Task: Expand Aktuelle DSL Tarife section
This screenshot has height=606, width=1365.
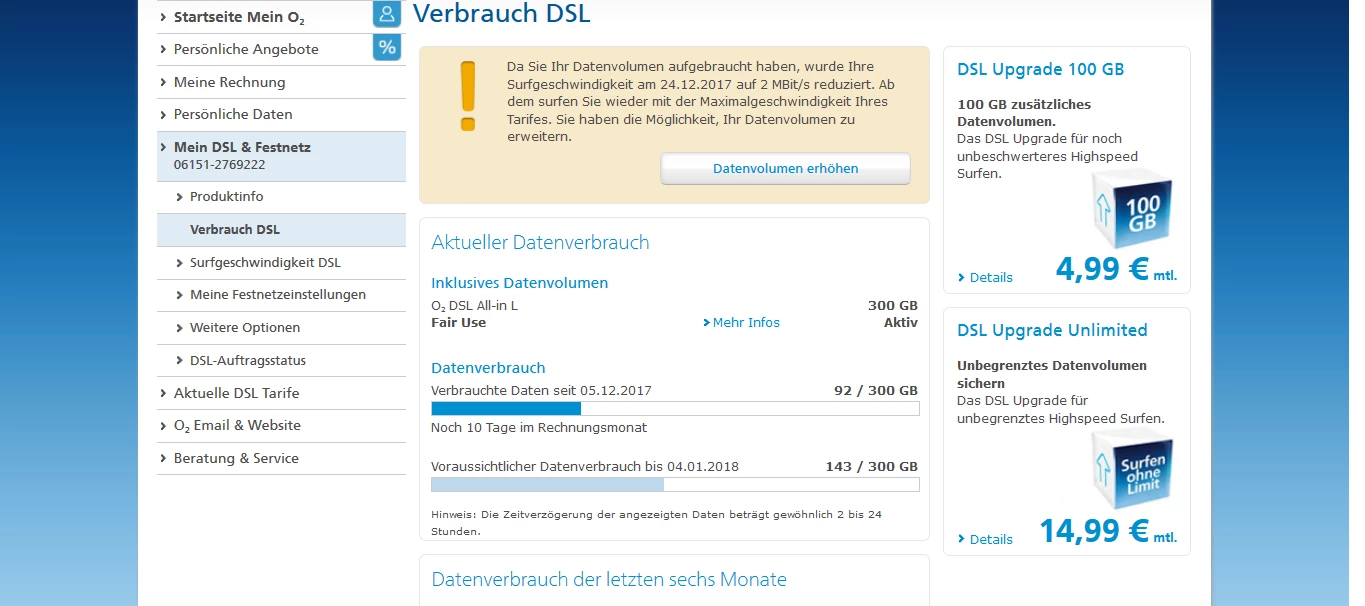Action: (281, 393)
